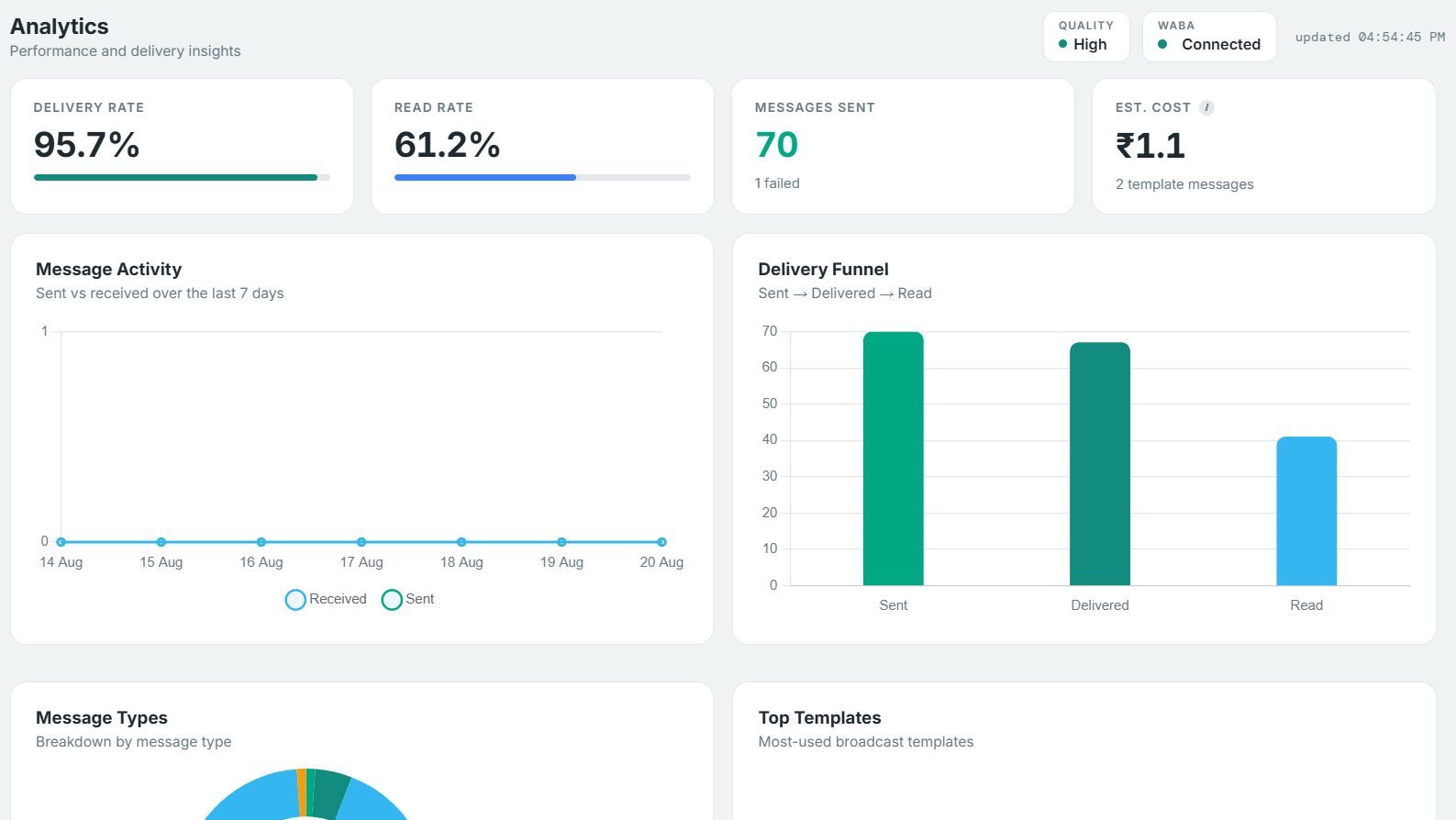The height and width of the screenshot is (820, 1456).
Task: Click the Message Types card title
Action: (x=102, y=718)
